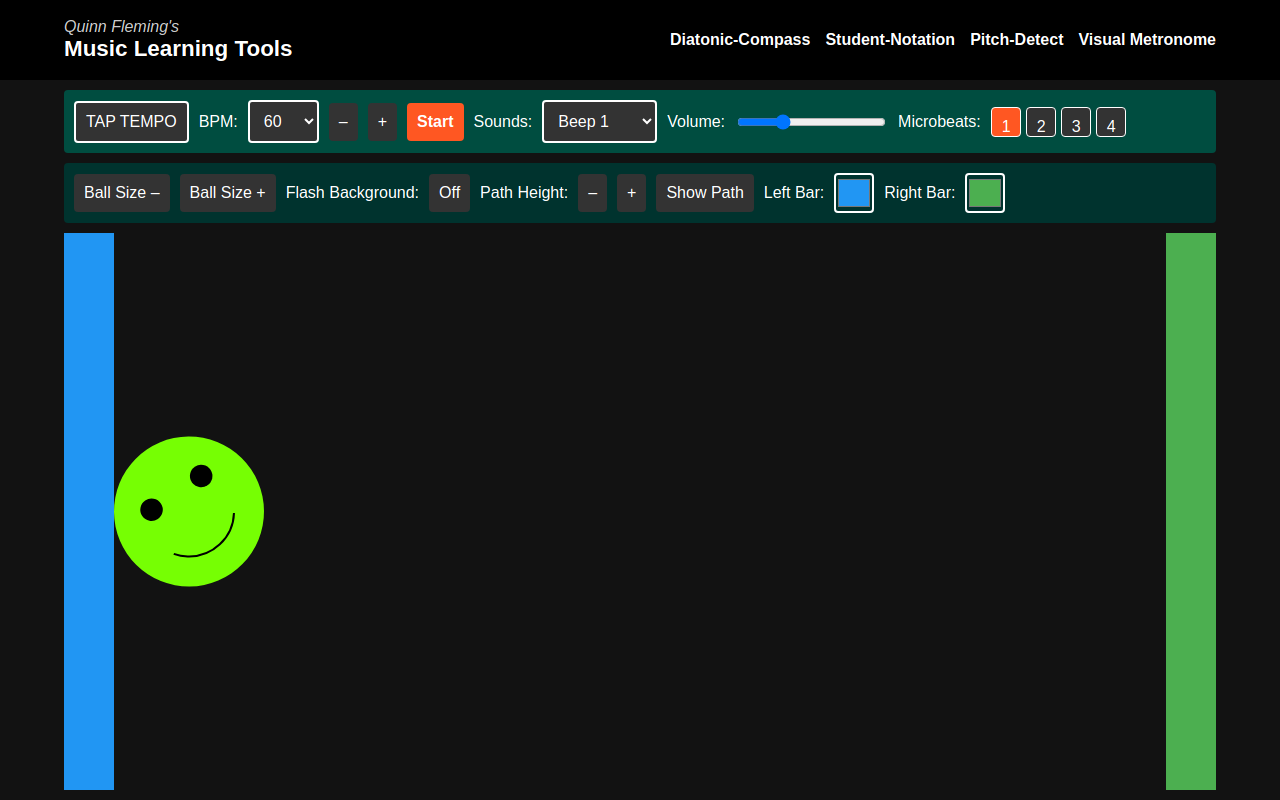Screen dimensions: 1280x800
Task: Toggle Flash Background Off button
Action: (449, 193)
